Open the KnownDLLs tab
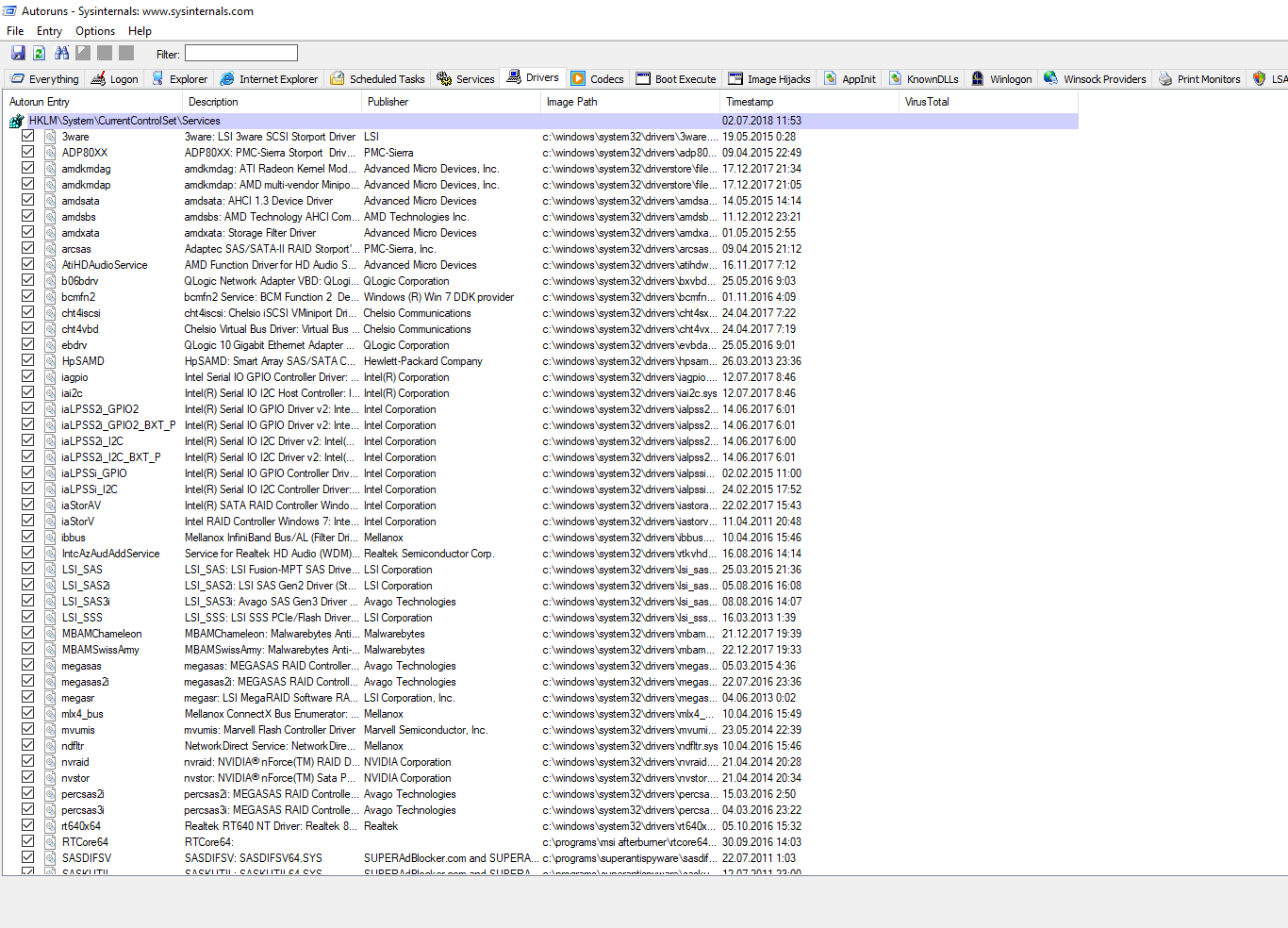Viewport: 1288px width, 928px height. click(922, 79)
